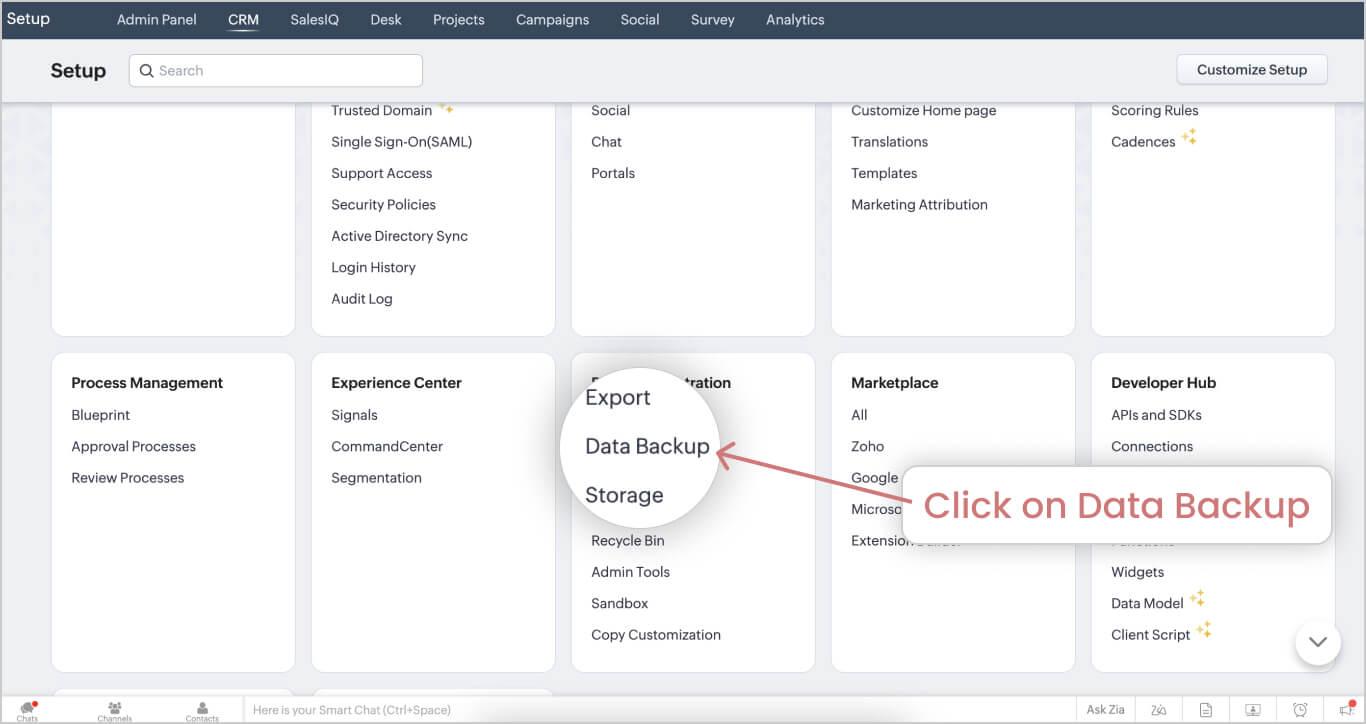The height and width of the screenshot is (724, 1366).
Task: Click the Customize Setup button
Action: (x=1251, y=69)
